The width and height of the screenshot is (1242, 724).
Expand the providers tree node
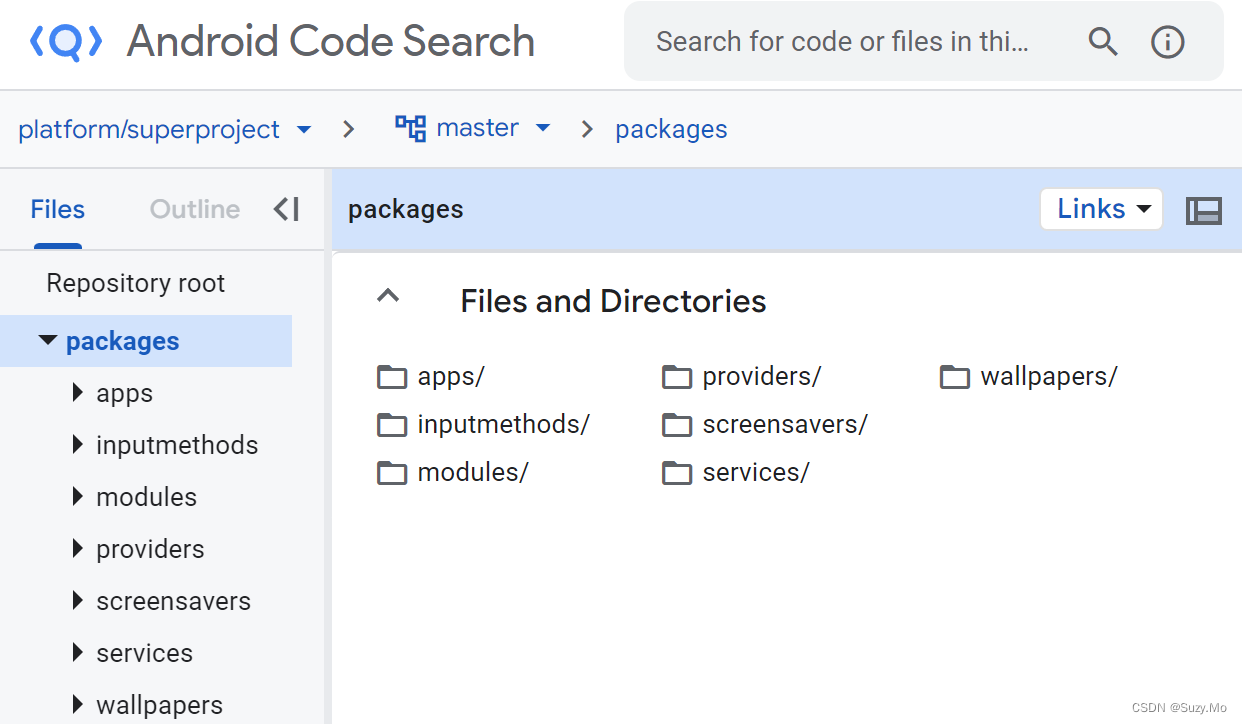click(x=78, y=549)
